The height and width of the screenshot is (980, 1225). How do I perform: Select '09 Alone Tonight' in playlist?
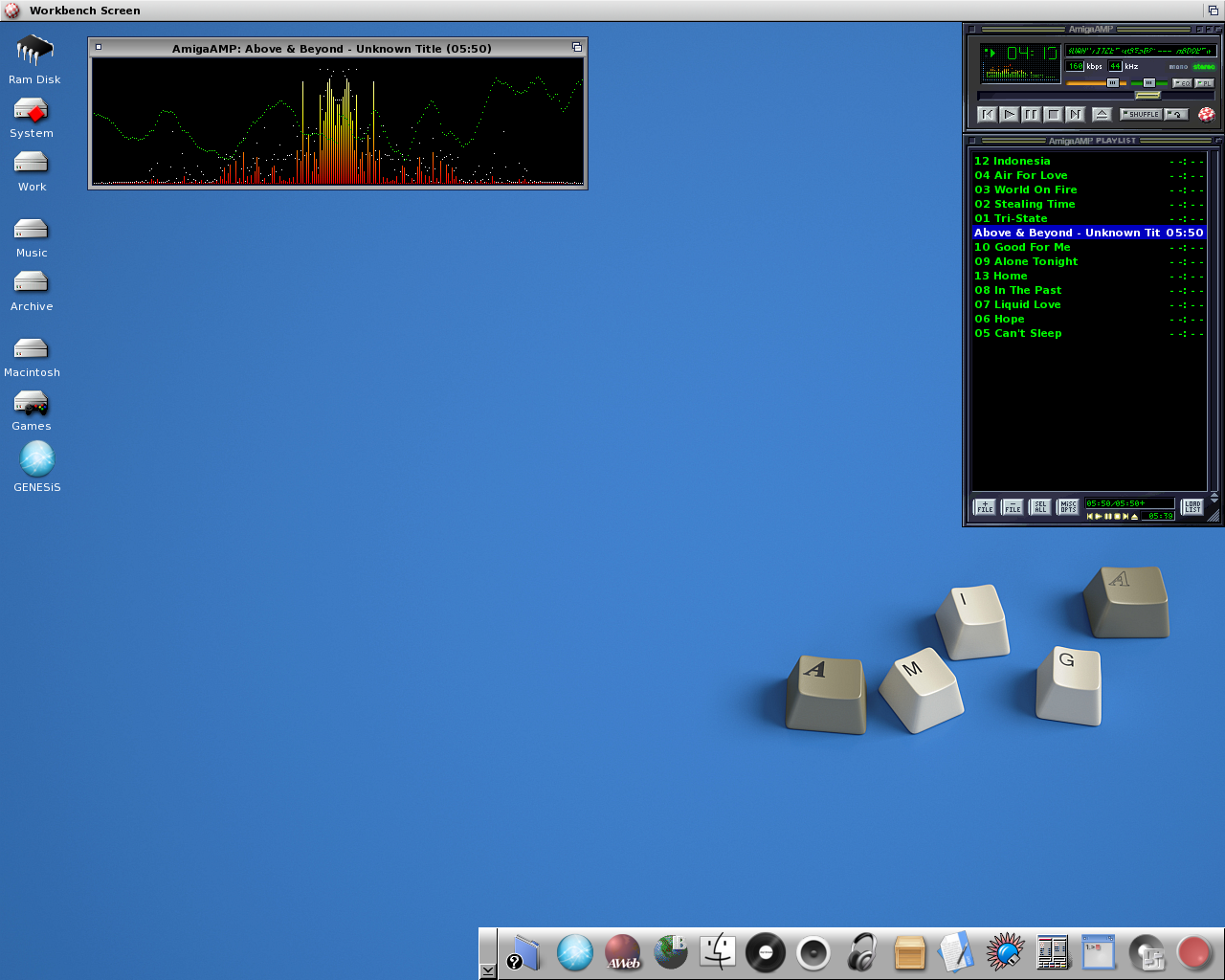[1088, 261]
